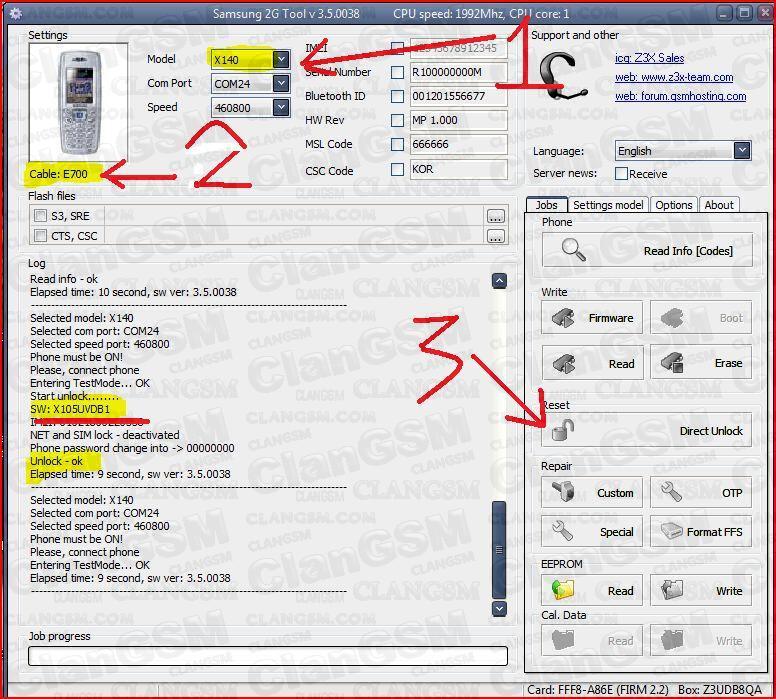Tick the HW Rev checkbox
Image resolution: width=776 pixels, height=699 pixels.
[397, 120]
